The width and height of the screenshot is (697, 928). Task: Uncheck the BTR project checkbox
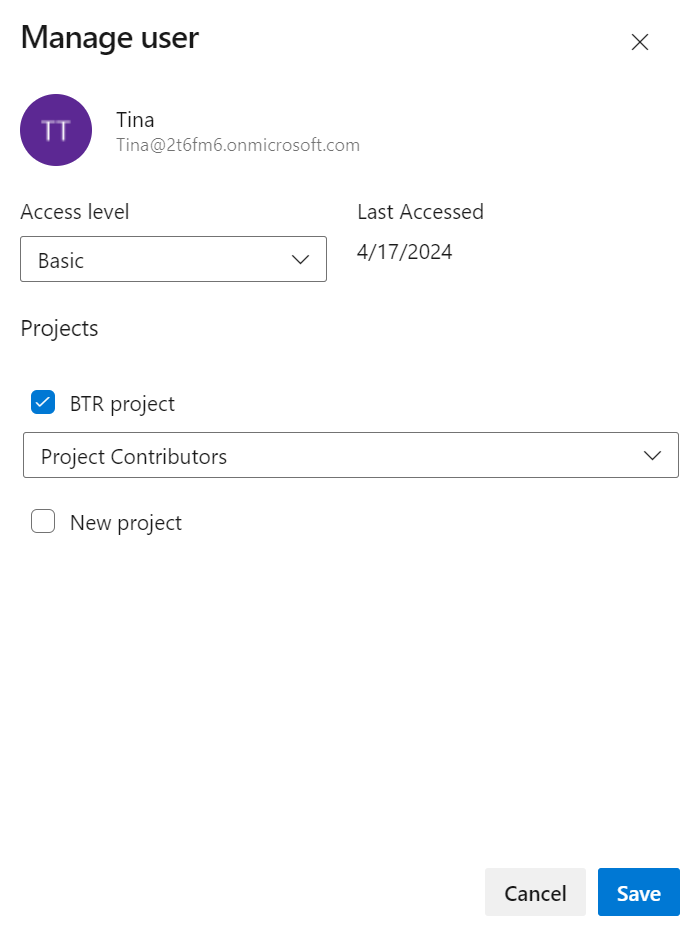(x=43, y=403)
